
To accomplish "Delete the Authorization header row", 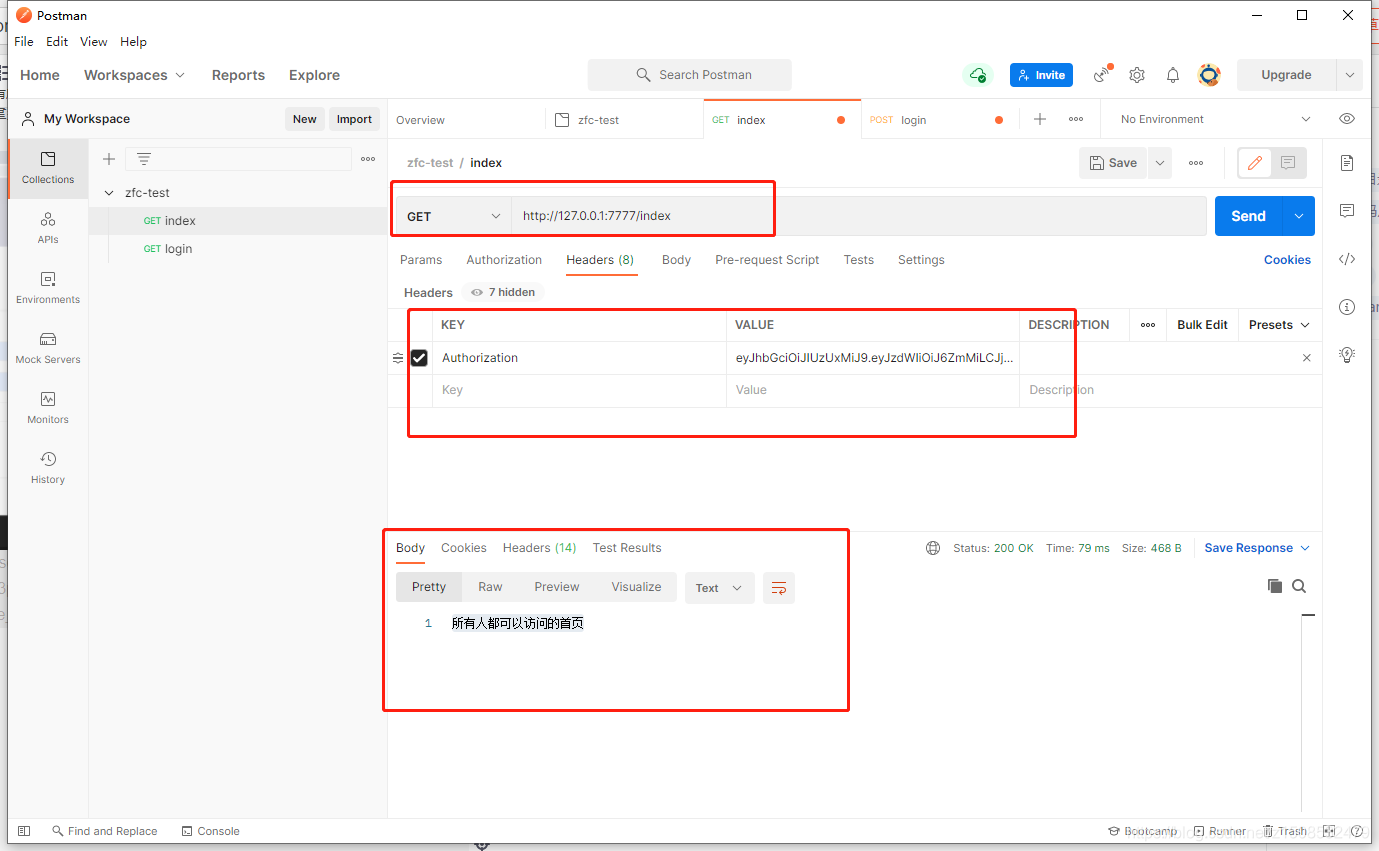I will (x=1306, y=358).
